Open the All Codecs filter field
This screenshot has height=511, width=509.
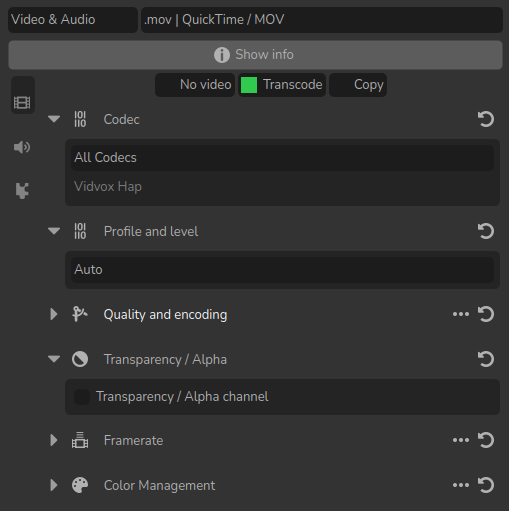click(x=282, y=158)
